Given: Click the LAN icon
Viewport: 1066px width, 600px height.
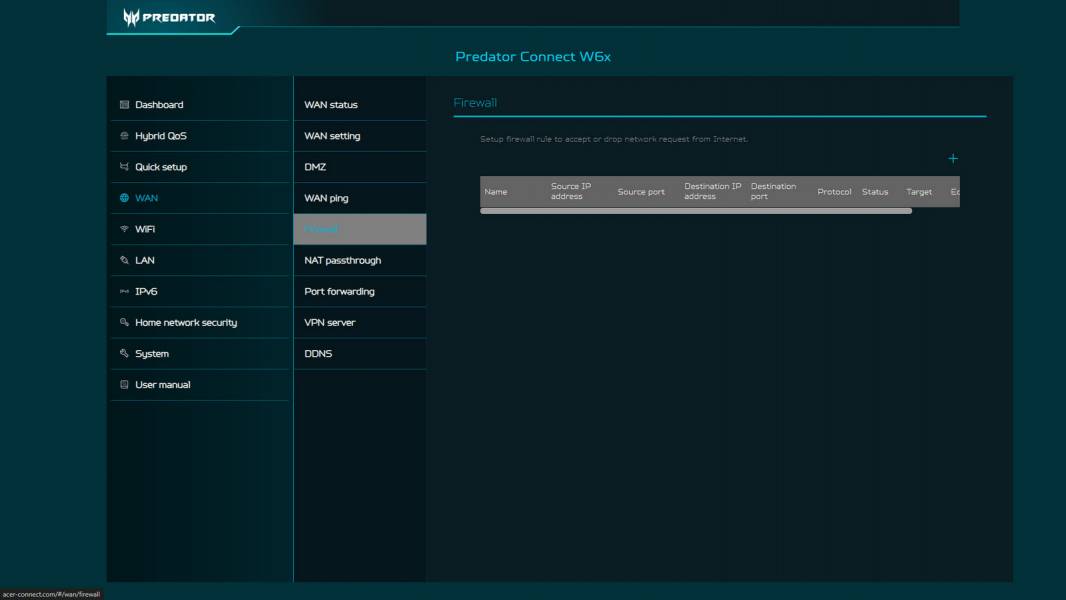Looking at the screenshot, I should 123,260.
